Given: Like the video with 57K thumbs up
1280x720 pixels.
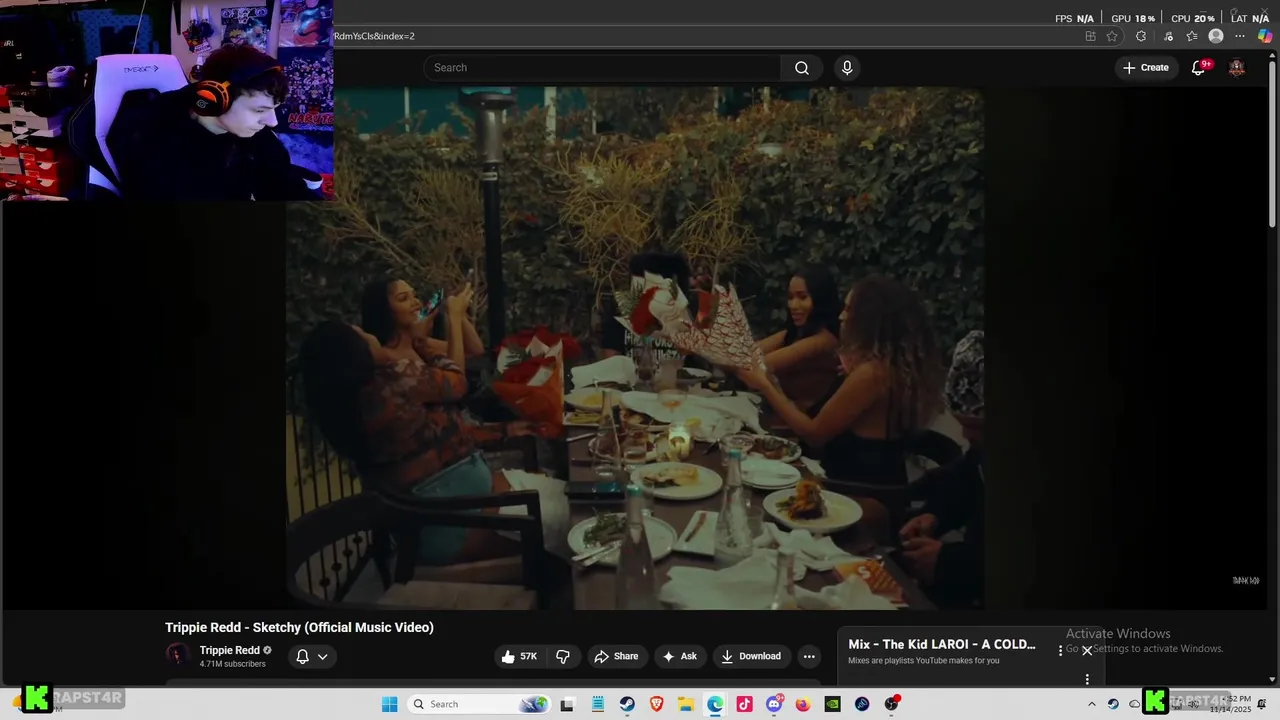Looking at the screenshot, I should [x=520, y=656].
